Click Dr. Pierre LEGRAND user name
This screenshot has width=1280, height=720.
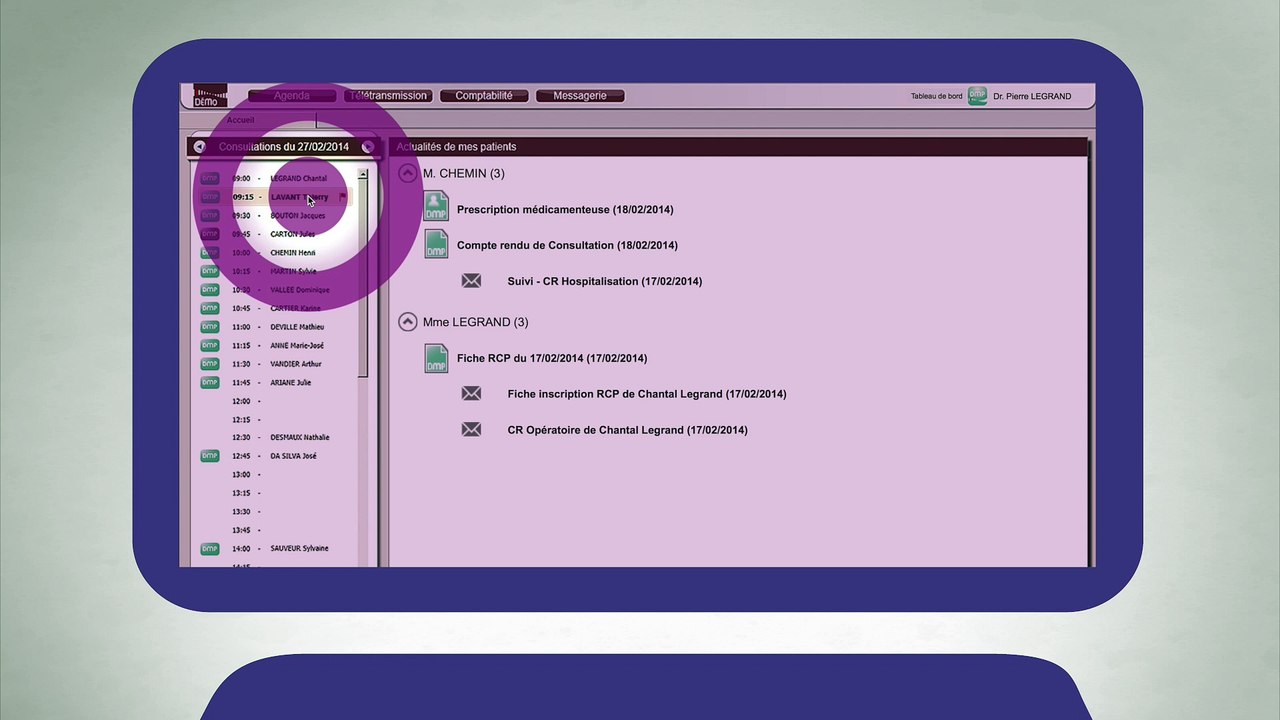[1032, 96]
